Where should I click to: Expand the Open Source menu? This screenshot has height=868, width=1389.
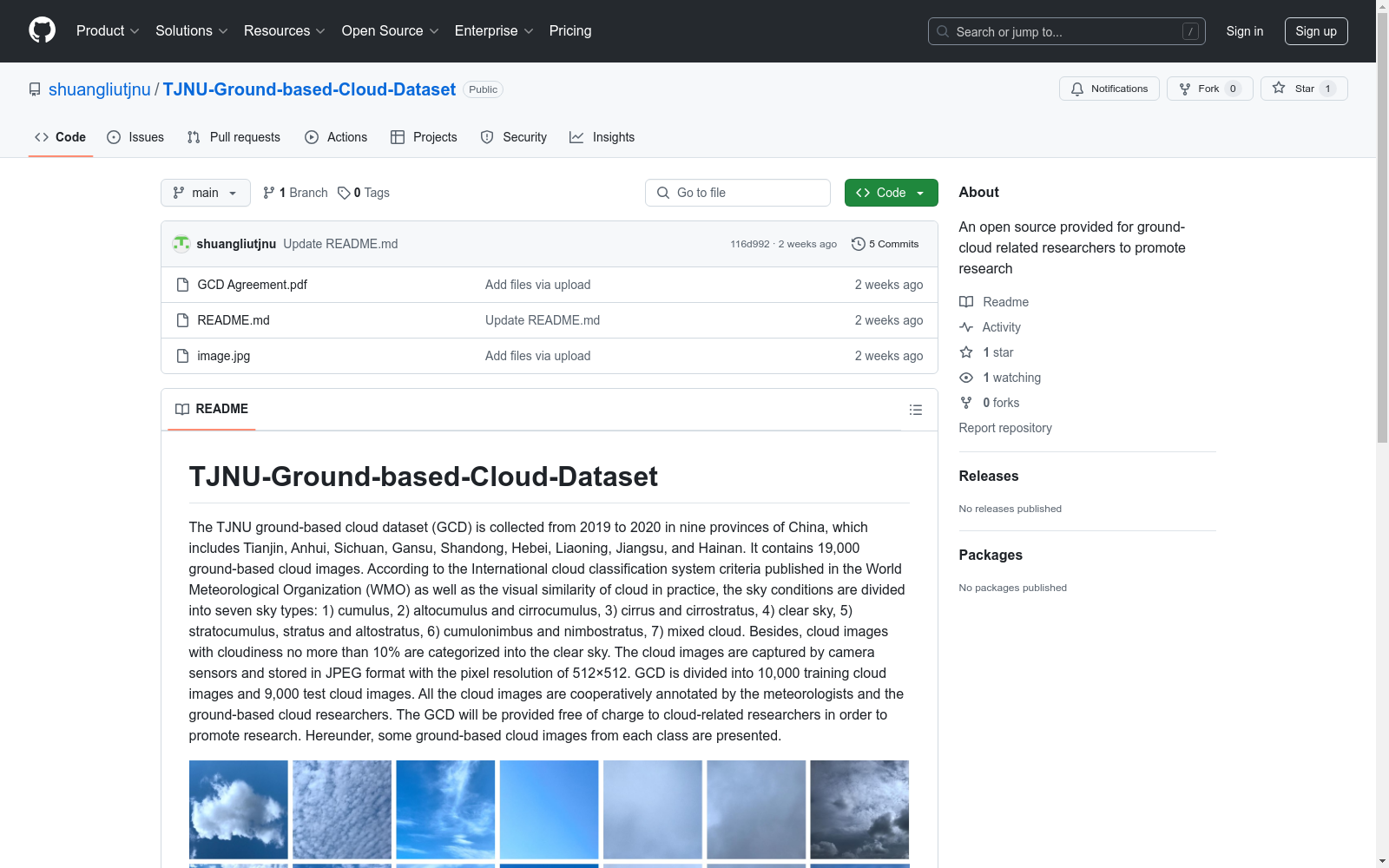[x=391, y=31]
